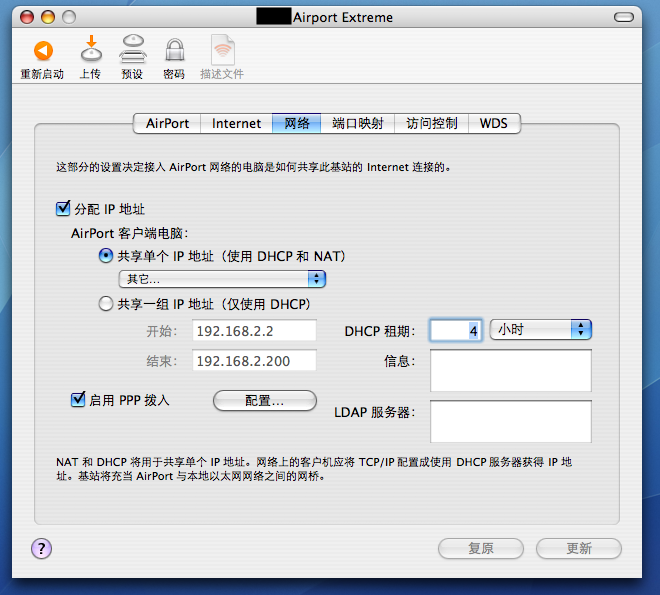The image size is (660, 595).
Task: Open the 预设 presets toolbar icon
Action: click(133, 48)
